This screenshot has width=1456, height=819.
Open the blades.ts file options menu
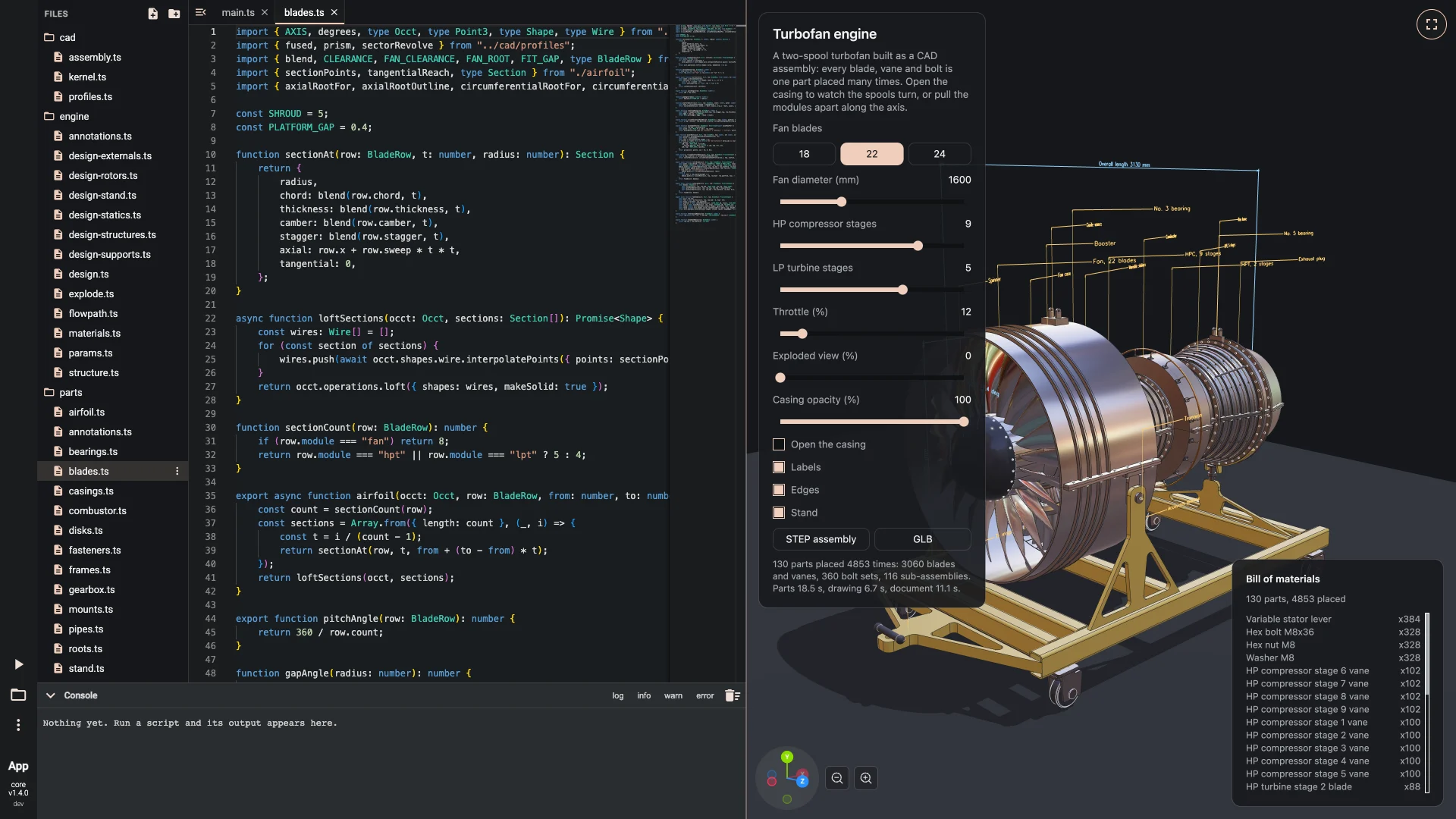pyautogui.click(x=177, y=471)
